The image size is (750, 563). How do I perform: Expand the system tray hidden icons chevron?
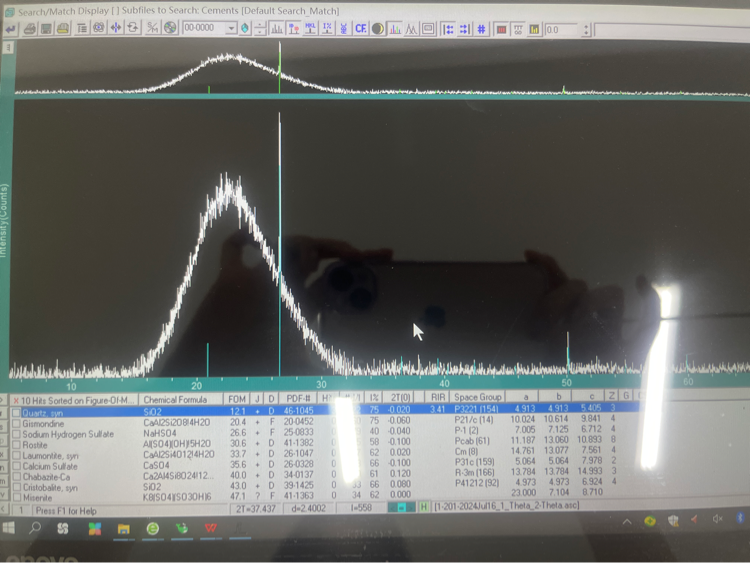627,522
